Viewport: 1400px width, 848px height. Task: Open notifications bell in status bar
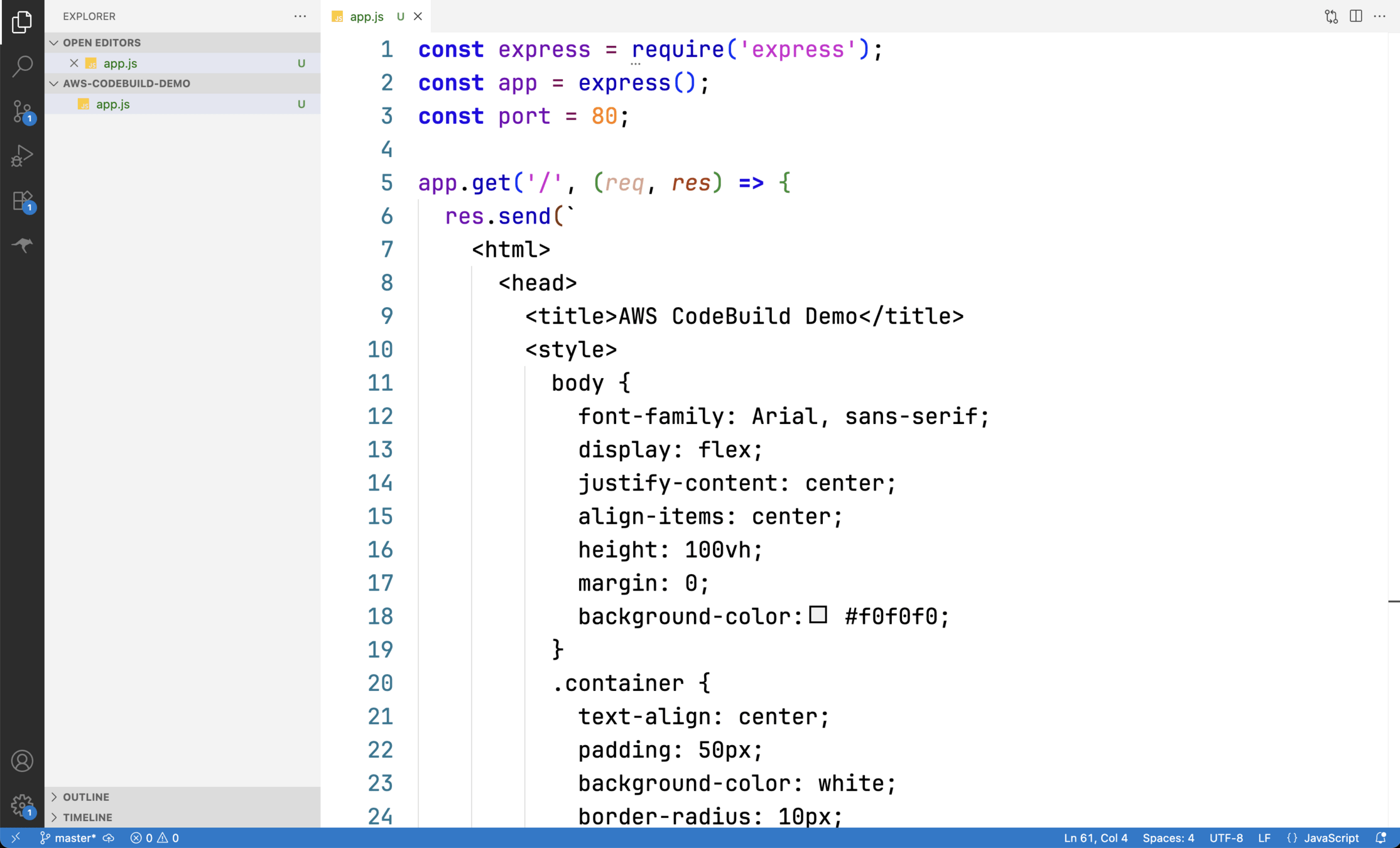click(1380, 838)
